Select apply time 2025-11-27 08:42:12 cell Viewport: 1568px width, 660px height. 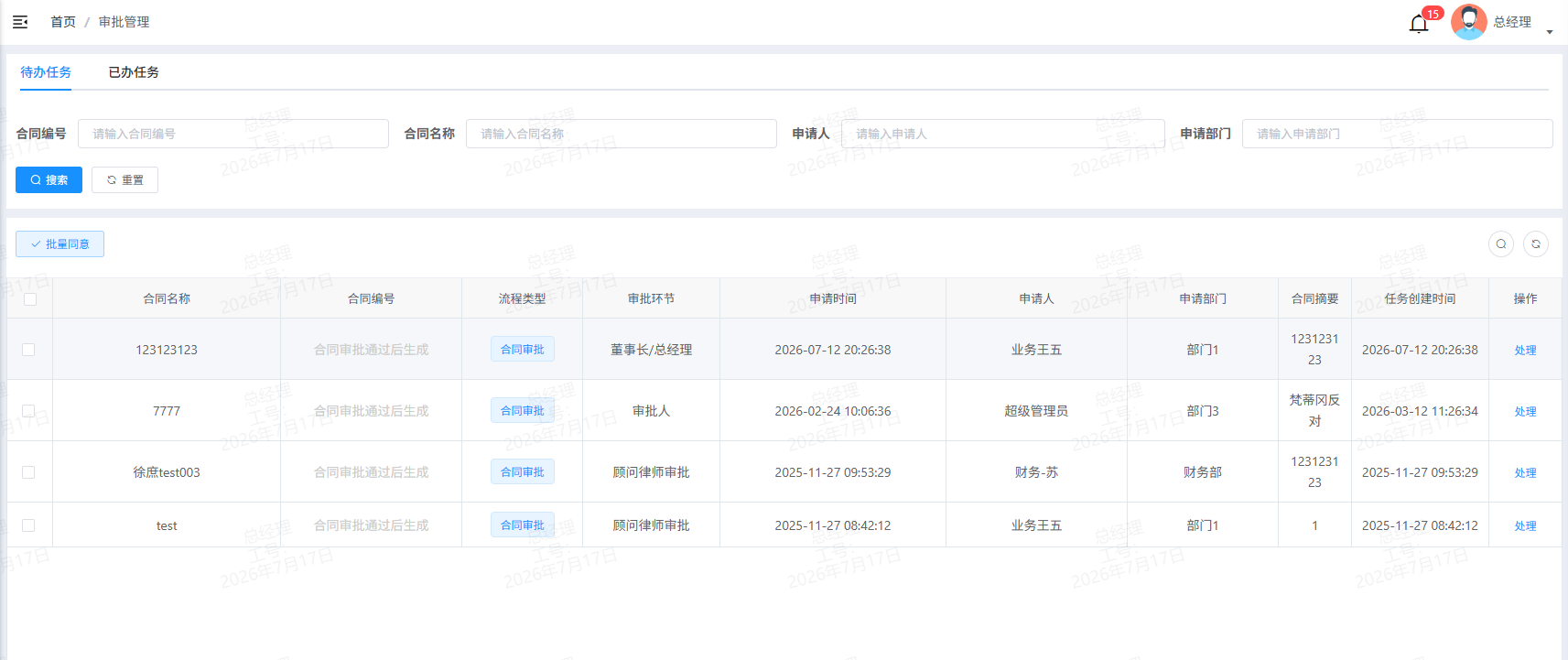click(833, 525)
